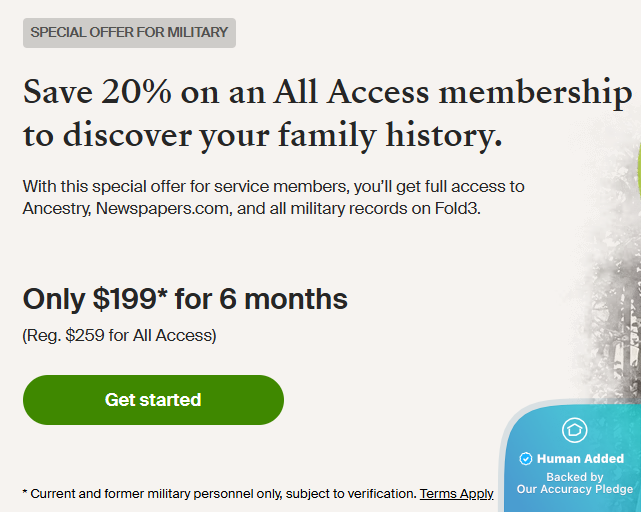Click the house icon in the pledge badge
641x512 pixels.
coord(575,431)
